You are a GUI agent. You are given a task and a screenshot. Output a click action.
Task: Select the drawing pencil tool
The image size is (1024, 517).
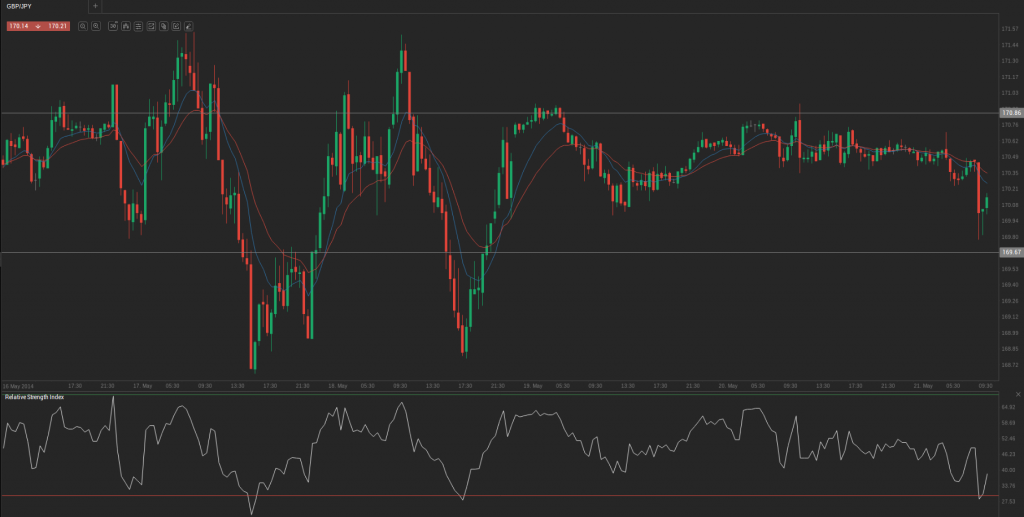pos(188,26)
